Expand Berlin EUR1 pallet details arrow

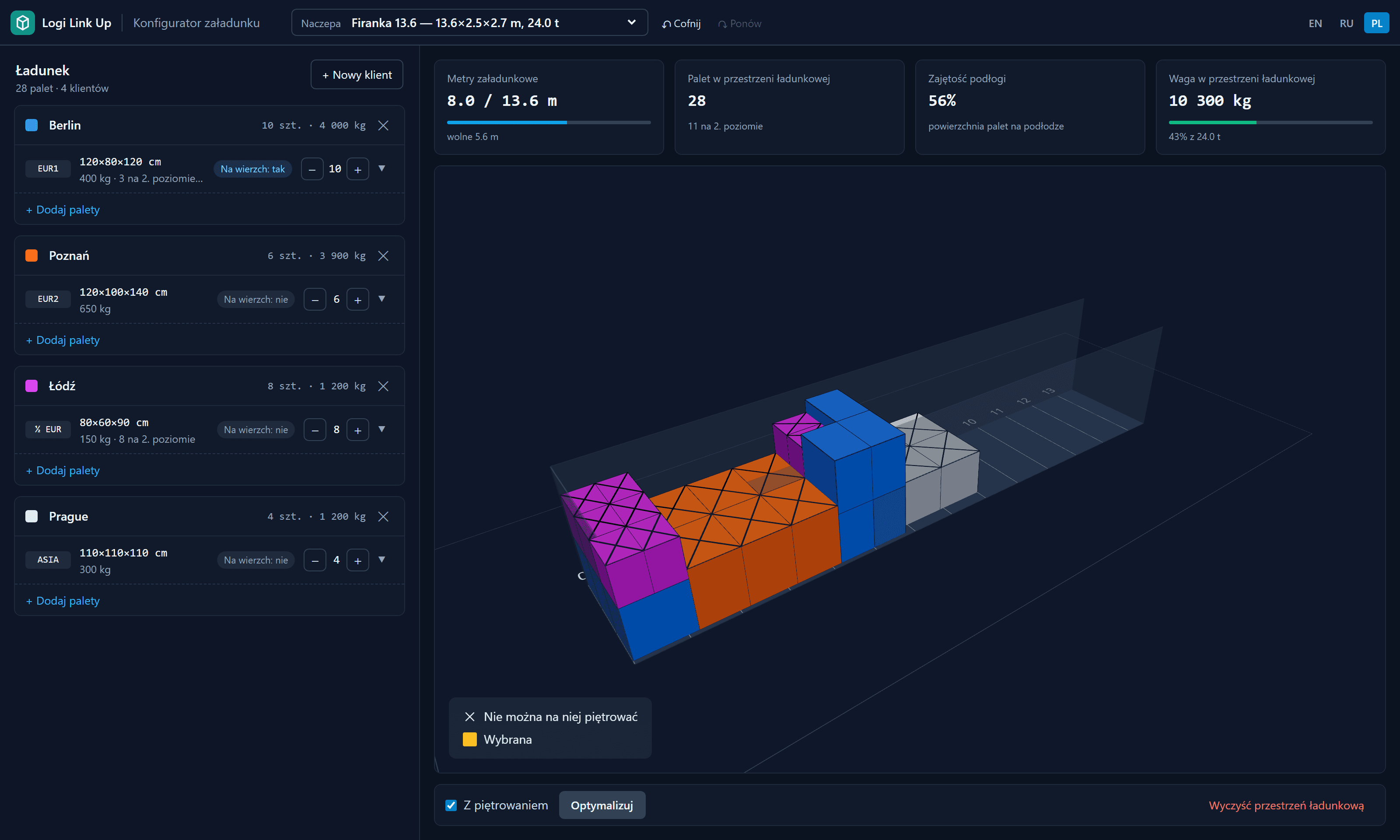click(382, 168)
